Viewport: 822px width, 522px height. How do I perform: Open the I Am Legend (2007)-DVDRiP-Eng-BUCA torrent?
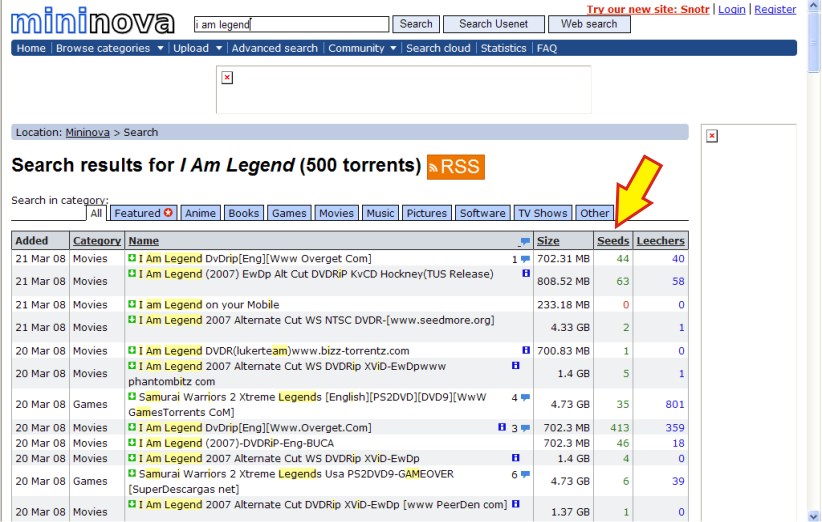pos(236,443)
